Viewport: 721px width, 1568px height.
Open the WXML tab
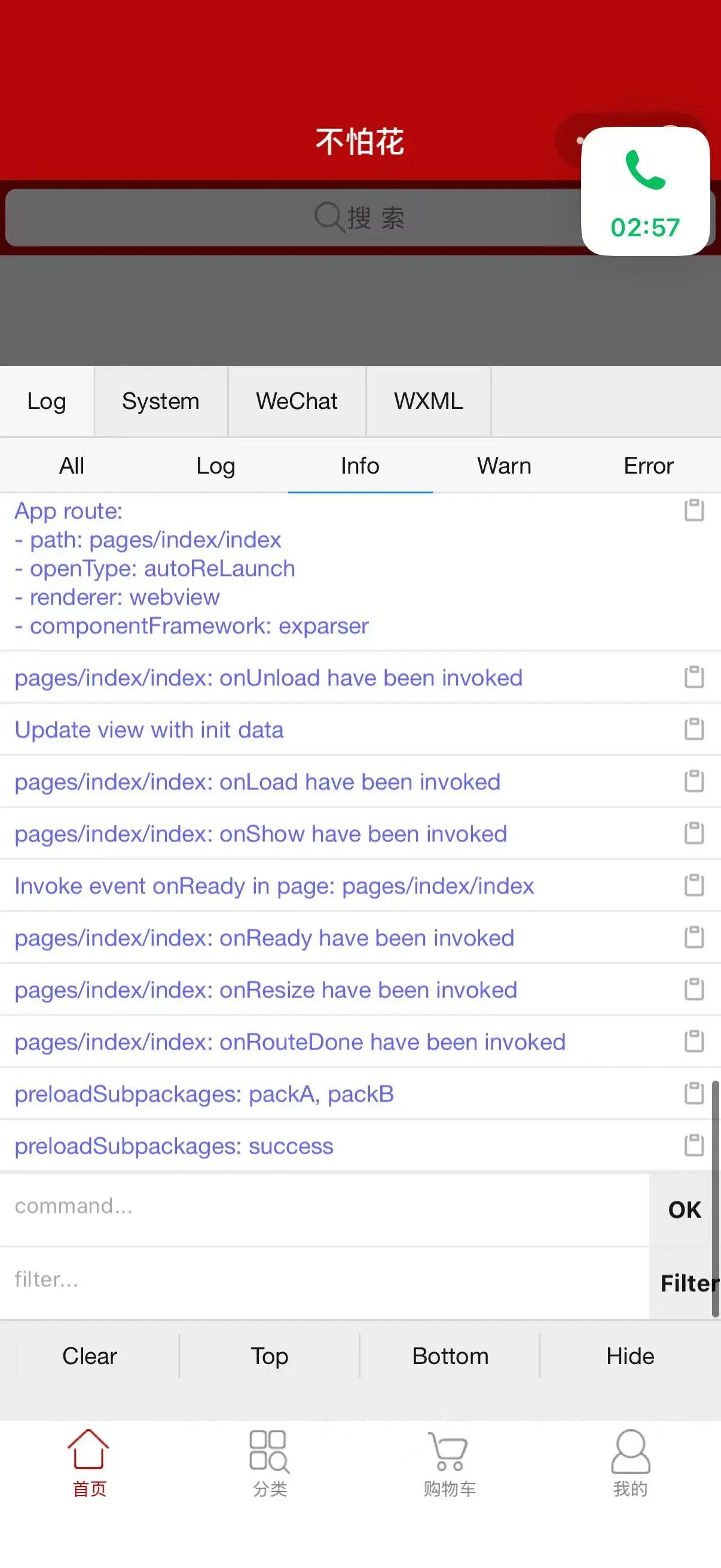click(x=428, y=401)
